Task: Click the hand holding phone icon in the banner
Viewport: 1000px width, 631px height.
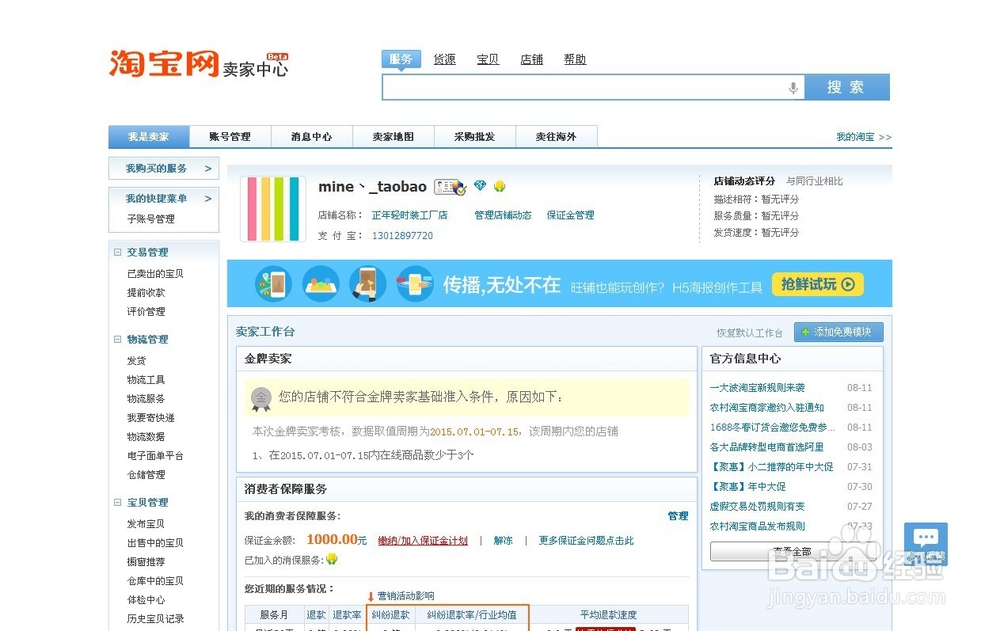Action: coord(367,284)
